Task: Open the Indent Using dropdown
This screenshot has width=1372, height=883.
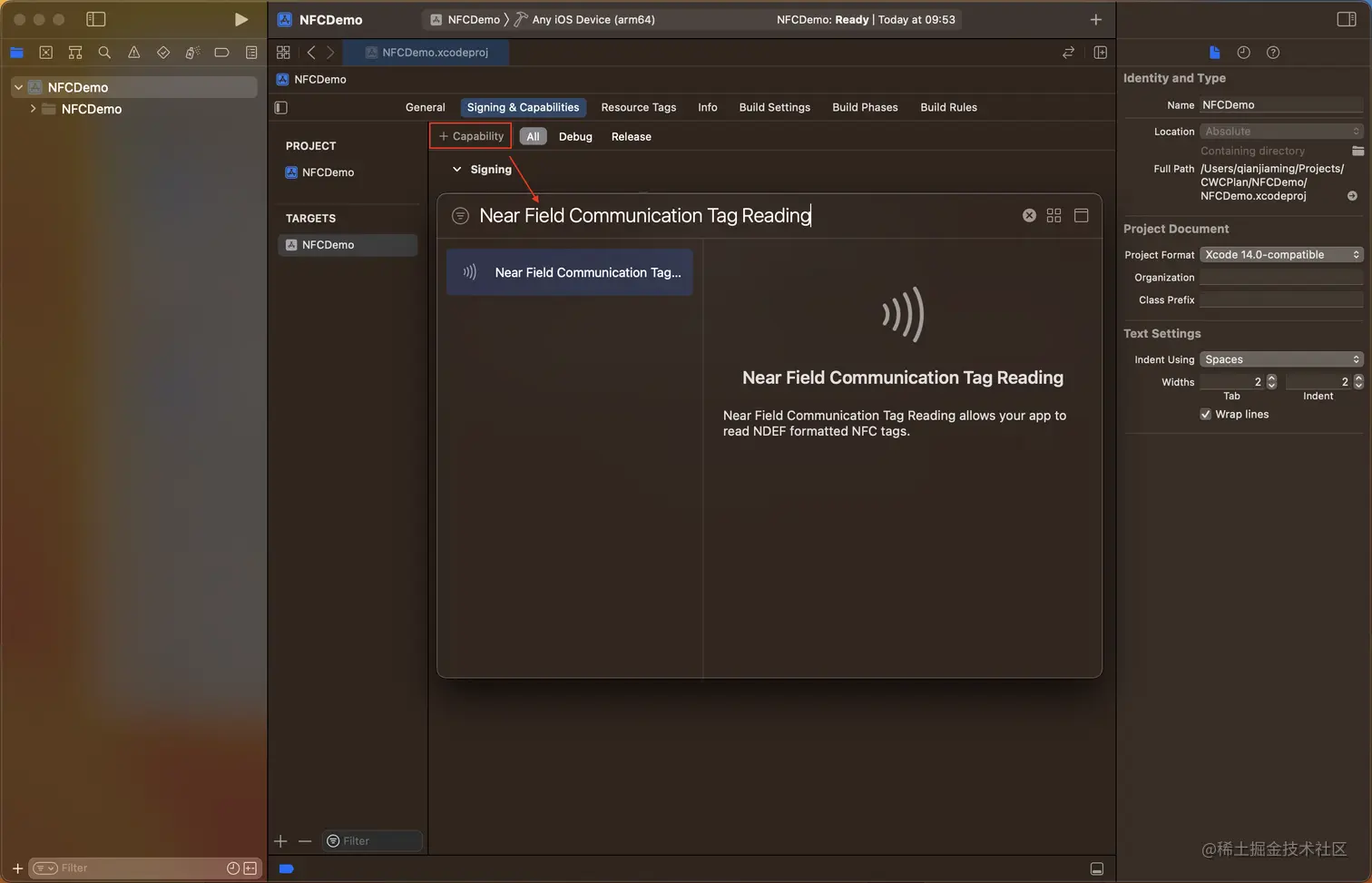Action: pyautogui.click(x=1281, y=359)
